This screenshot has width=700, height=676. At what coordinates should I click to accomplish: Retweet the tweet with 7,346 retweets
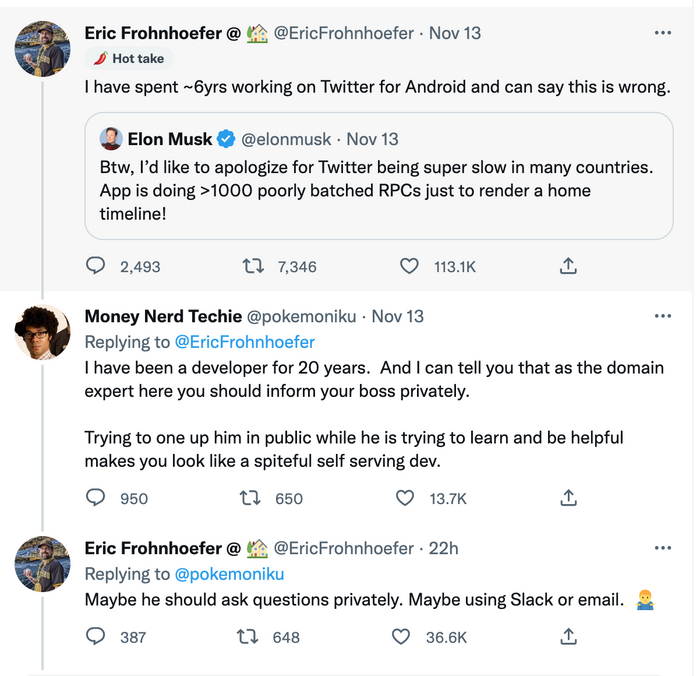tap(254, 266)
